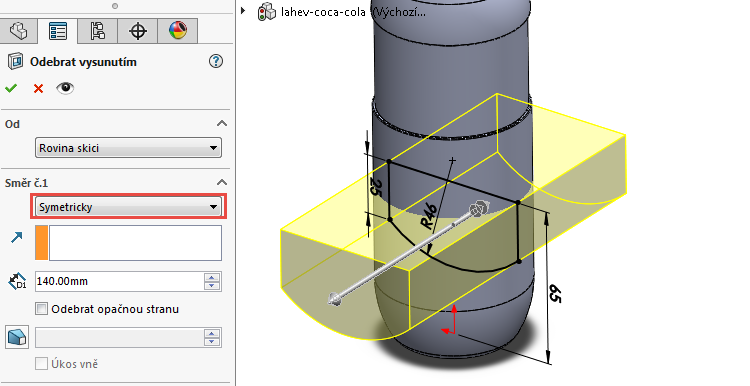The image size is (750, 386).
Task: Open the DimXpertManager tab
Action: [x=138, y=31]
